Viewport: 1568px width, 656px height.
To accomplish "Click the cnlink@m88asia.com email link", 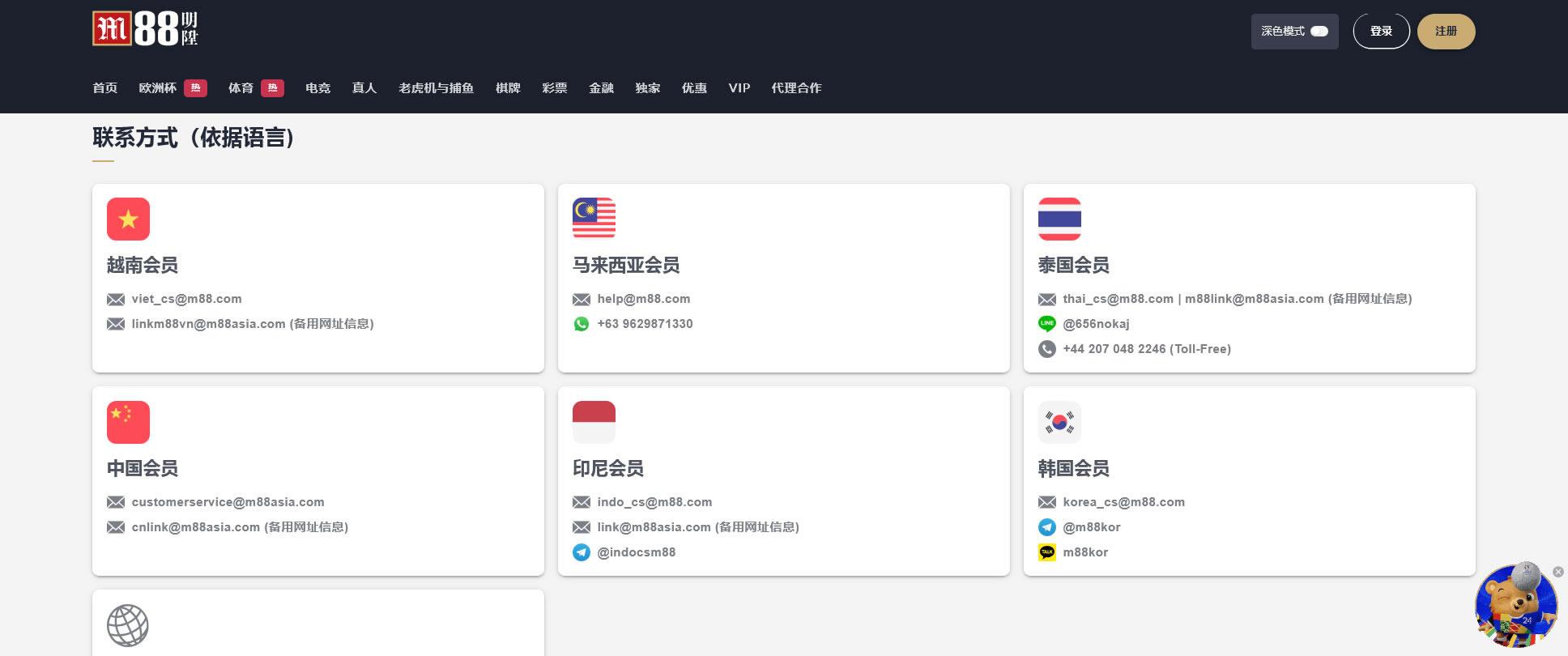I will pyautogui.click(x=196, y=527).
